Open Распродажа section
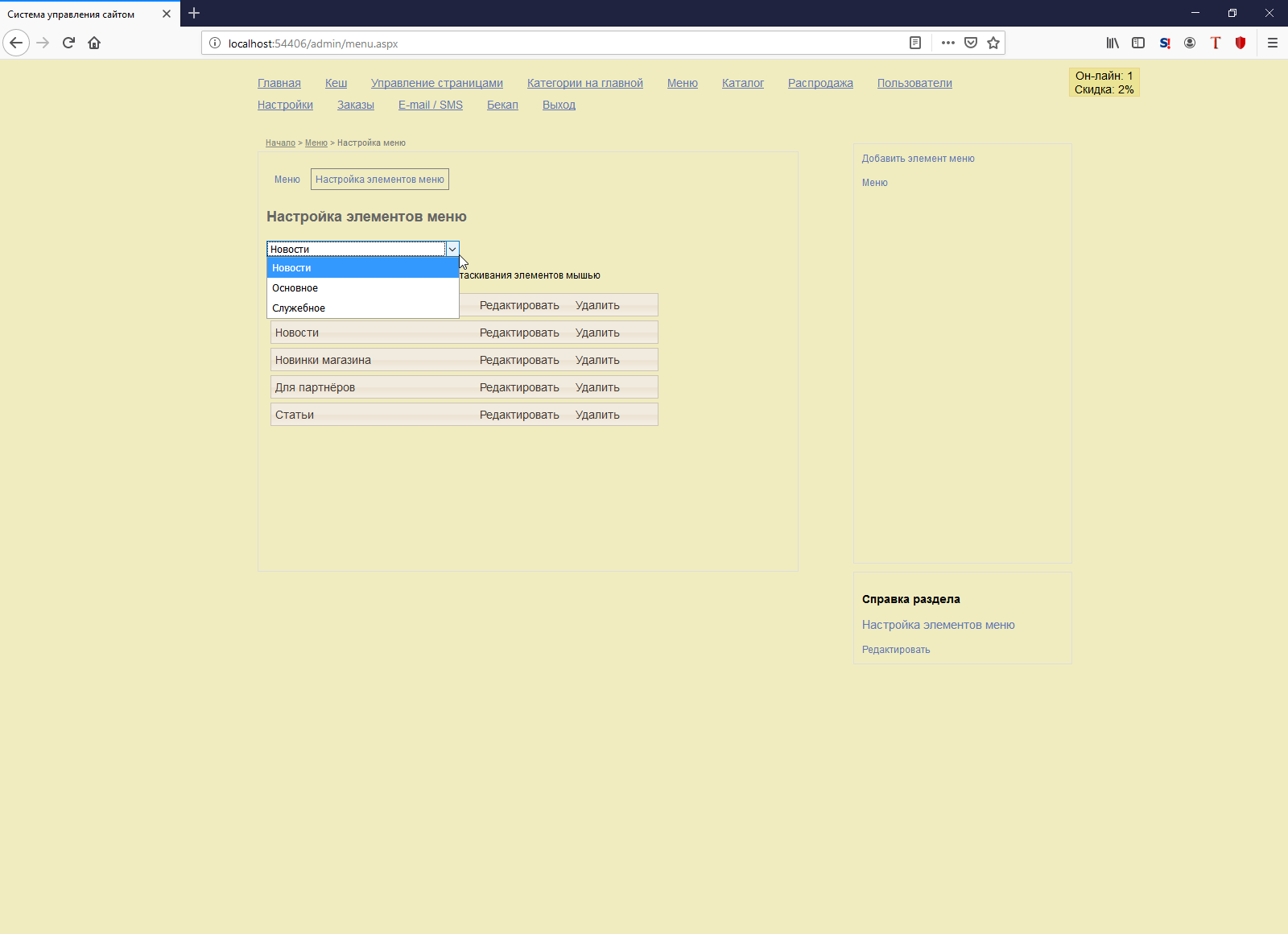The width and height of the screenshot is (1288, 934). tap(820, 83)
